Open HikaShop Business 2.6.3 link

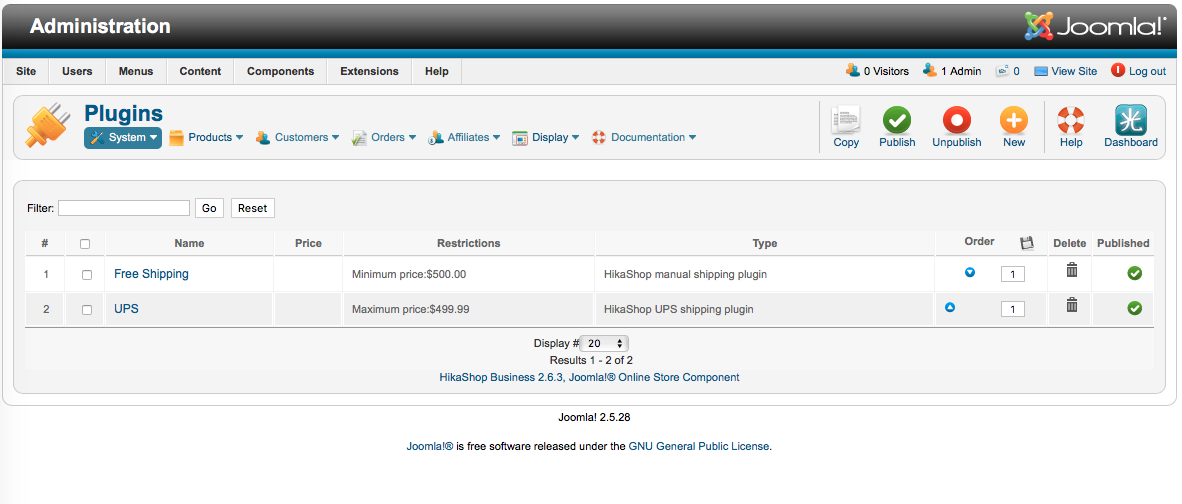pyautogui.click(x=589, y=377)
